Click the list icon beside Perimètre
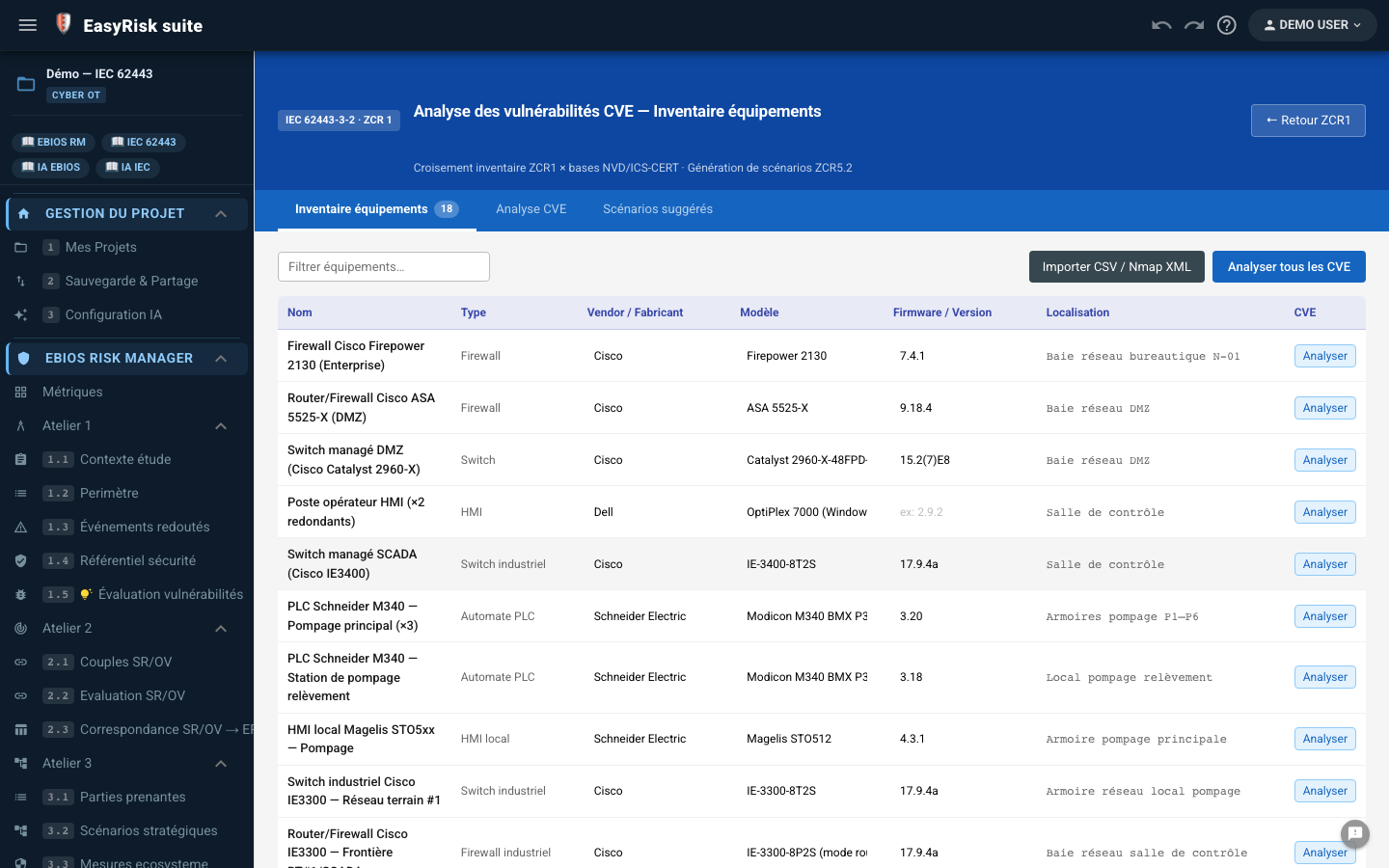The height and width of the screenshot is (868, 1389). (x=20, y=494)
